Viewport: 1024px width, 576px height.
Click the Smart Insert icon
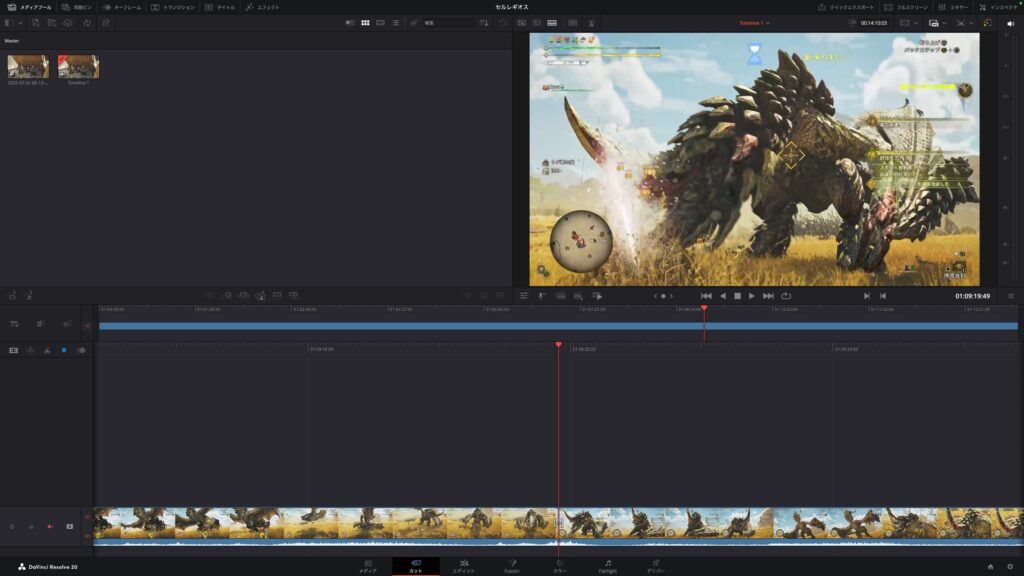[210, 296]
